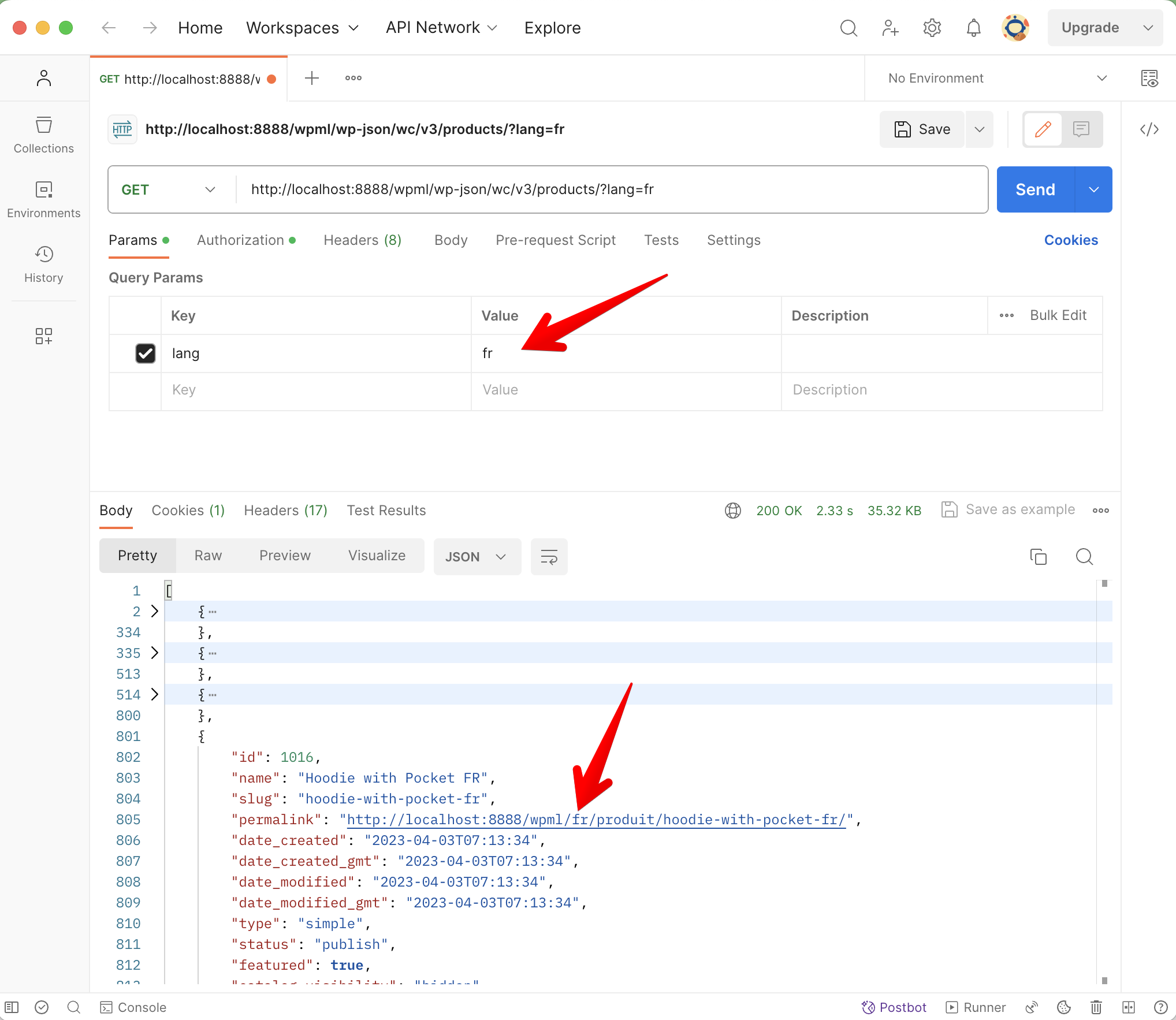Switch response view to Raw
The height and width of the screenshot is (1020, 1176).
tap(208, 556)
